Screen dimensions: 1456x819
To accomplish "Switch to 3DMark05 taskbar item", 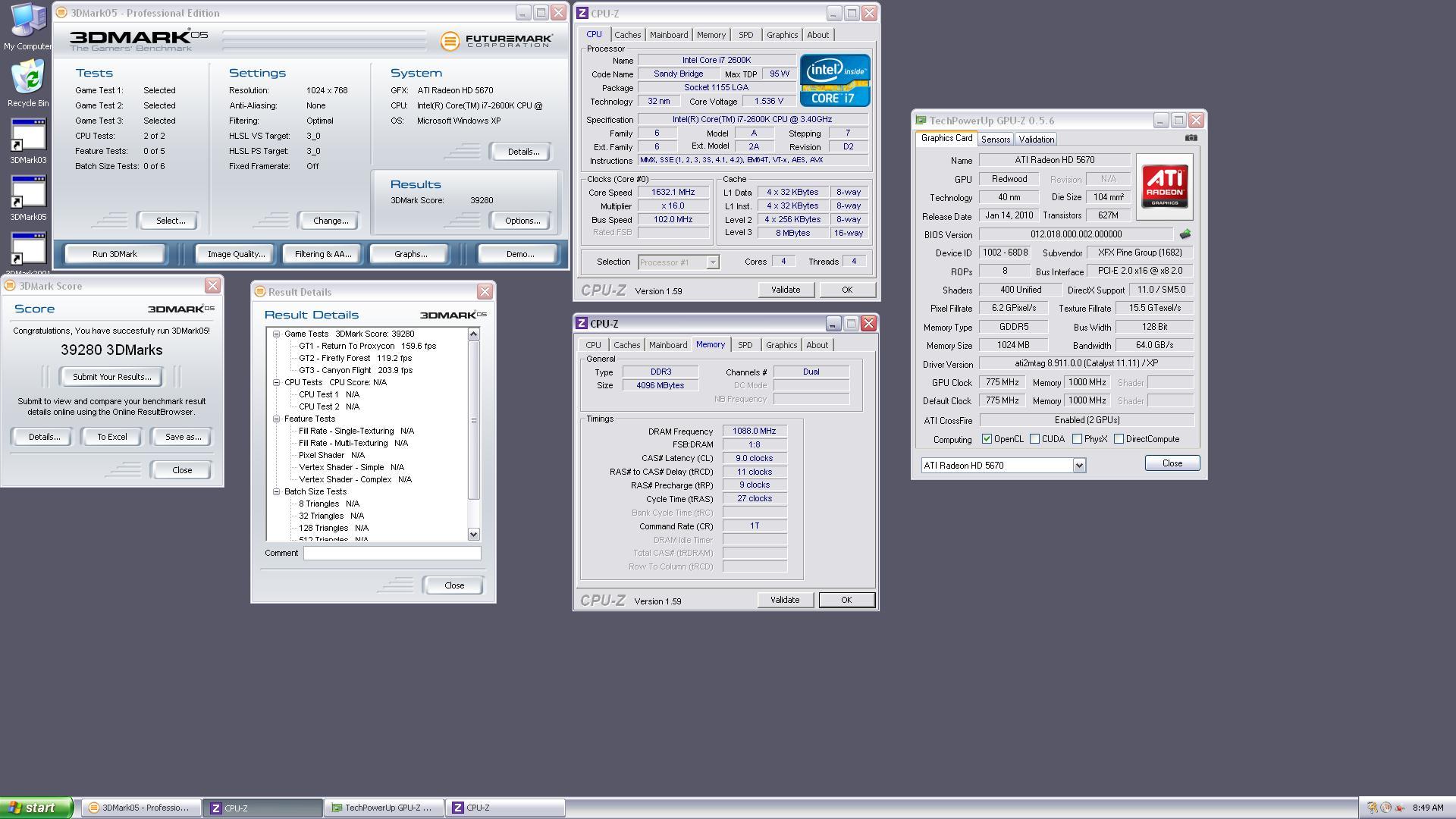I will (x=141, y=808).
